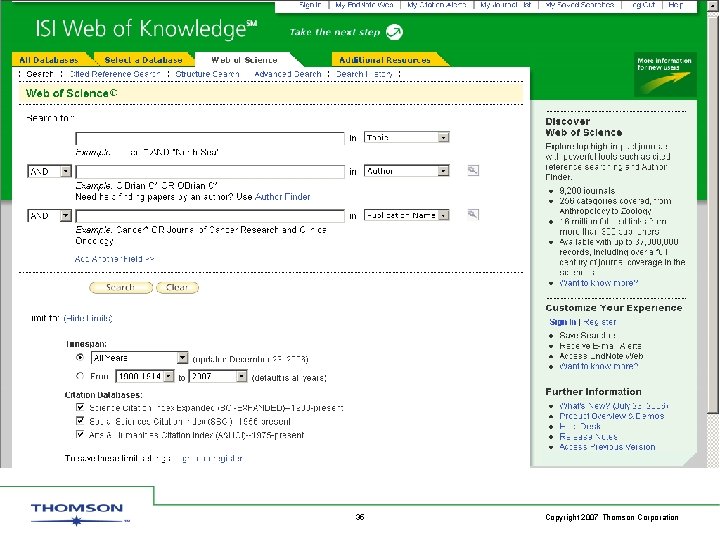Open Want to know more under Discover

click(x=599, y=283)
